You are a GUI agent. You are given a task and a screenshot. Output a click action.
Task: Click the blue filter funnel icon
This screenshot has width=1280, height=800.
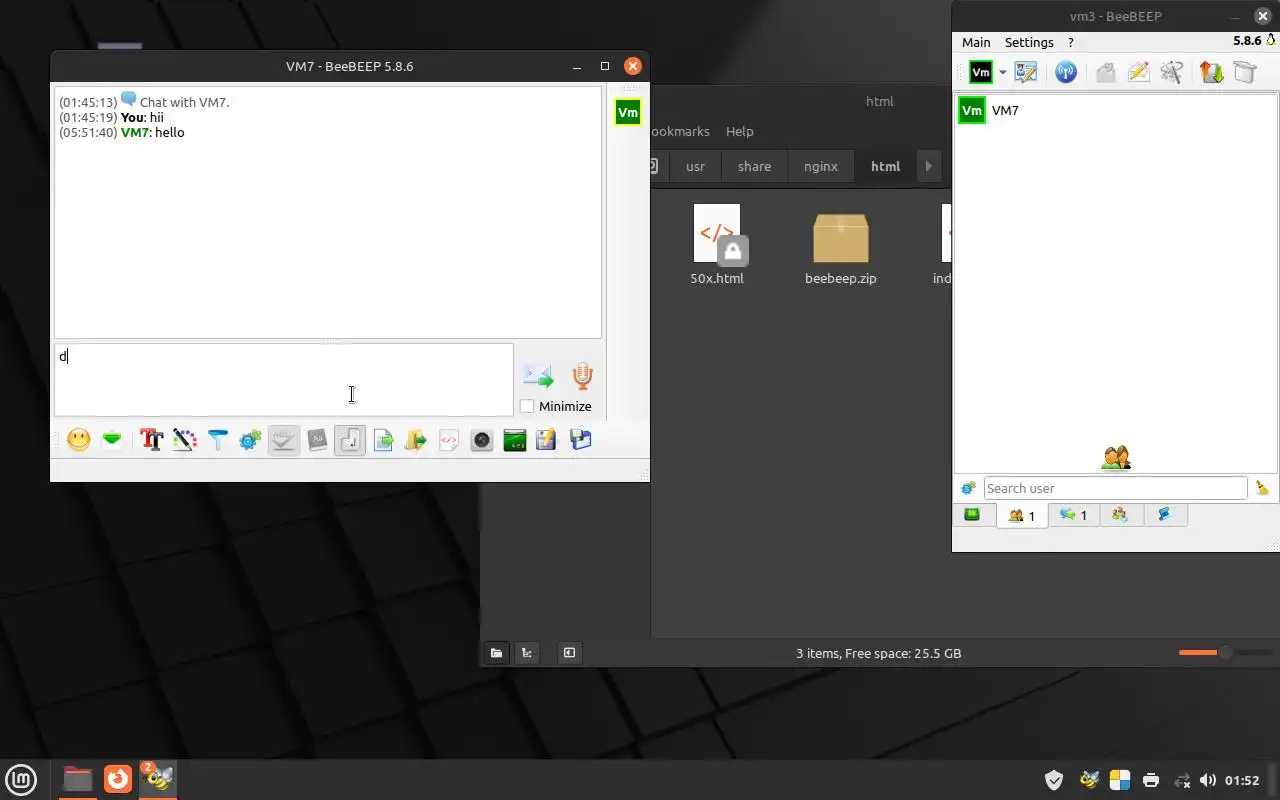click(x=218, y=439)
